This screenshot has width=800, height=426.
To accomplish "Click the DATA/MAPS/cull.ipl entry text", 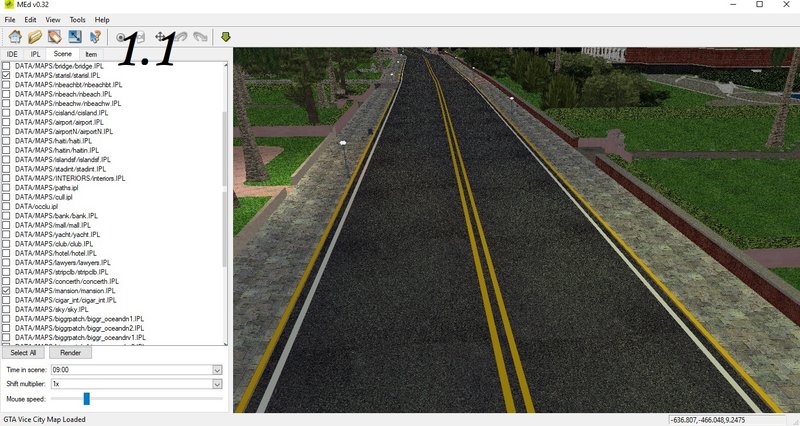I will click(x=43, y=197).
